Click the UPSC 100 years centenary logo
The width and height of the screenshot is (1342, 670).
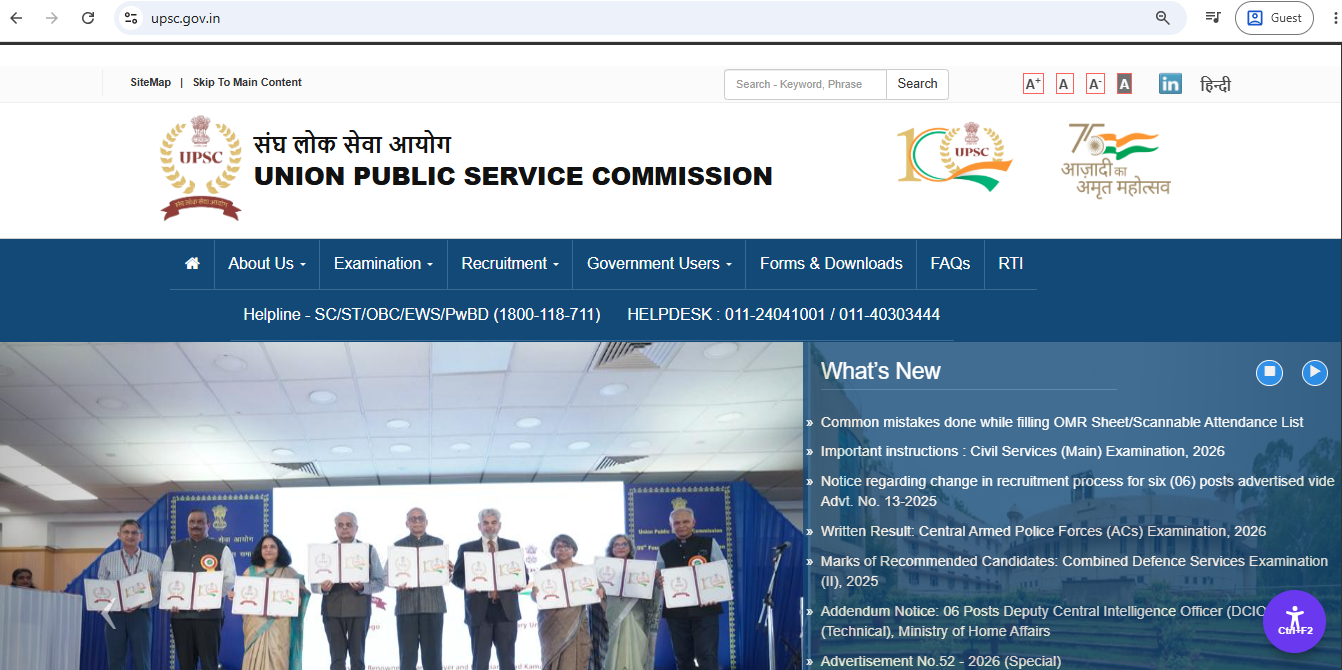point(954,158)
